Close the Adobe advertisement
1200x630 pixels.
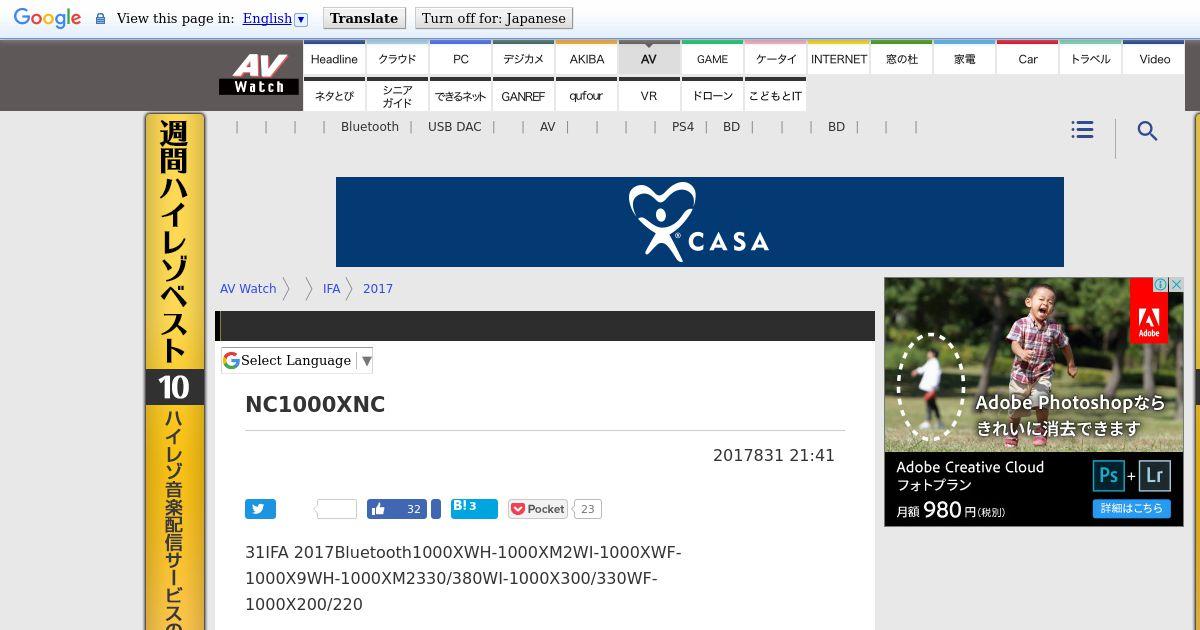coord(1176,285)
